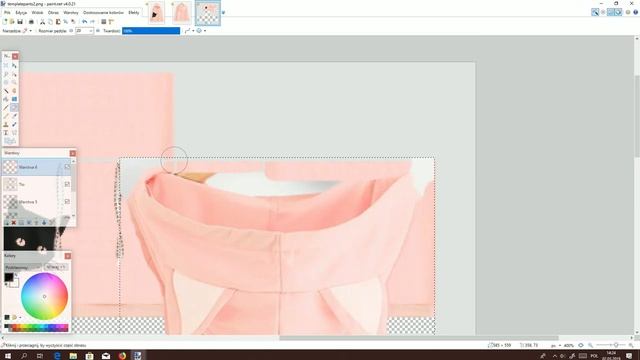This screenshot has height=360, width=640.
Task: Open the Obraz menu
Action: point(53,13)
